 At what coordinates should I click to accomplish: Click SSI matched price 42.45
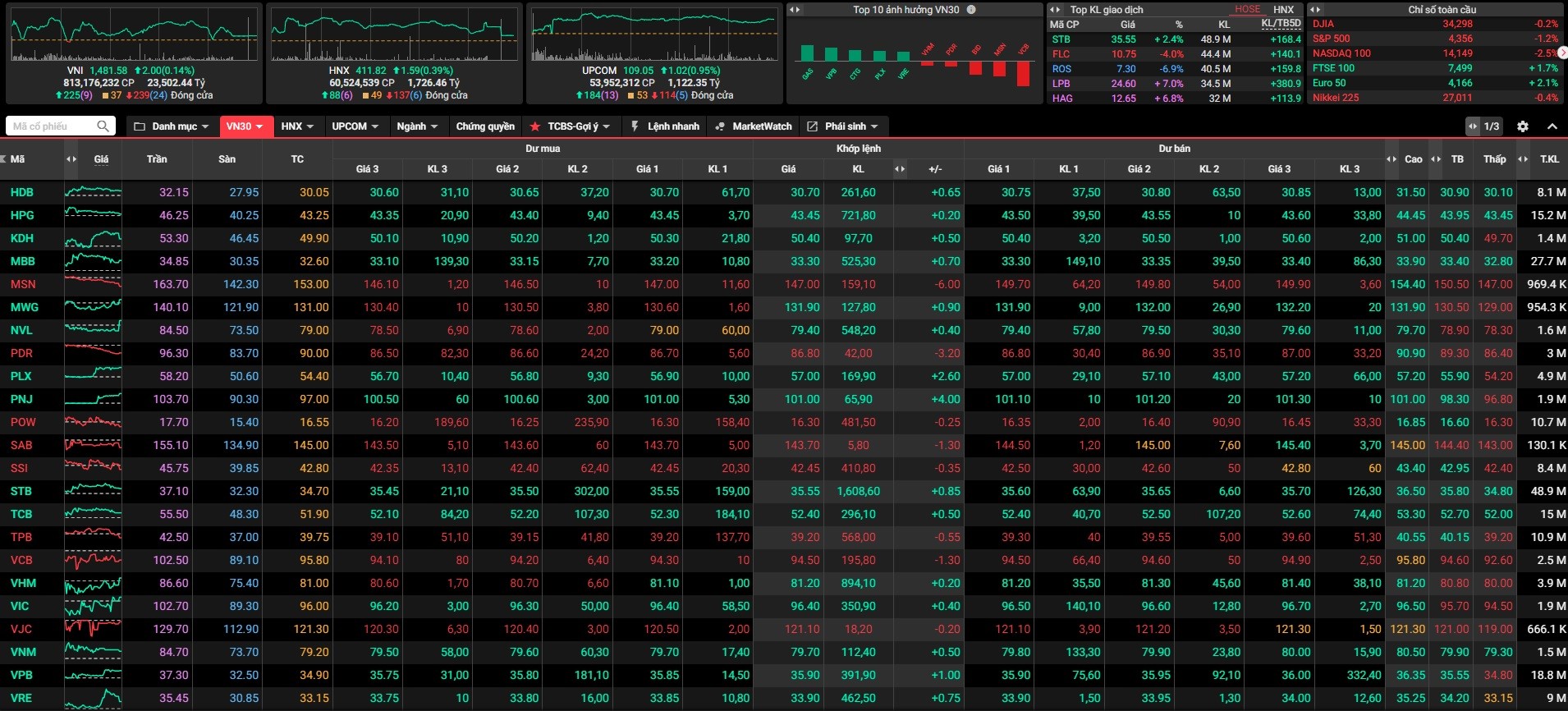tap(805, 468)
